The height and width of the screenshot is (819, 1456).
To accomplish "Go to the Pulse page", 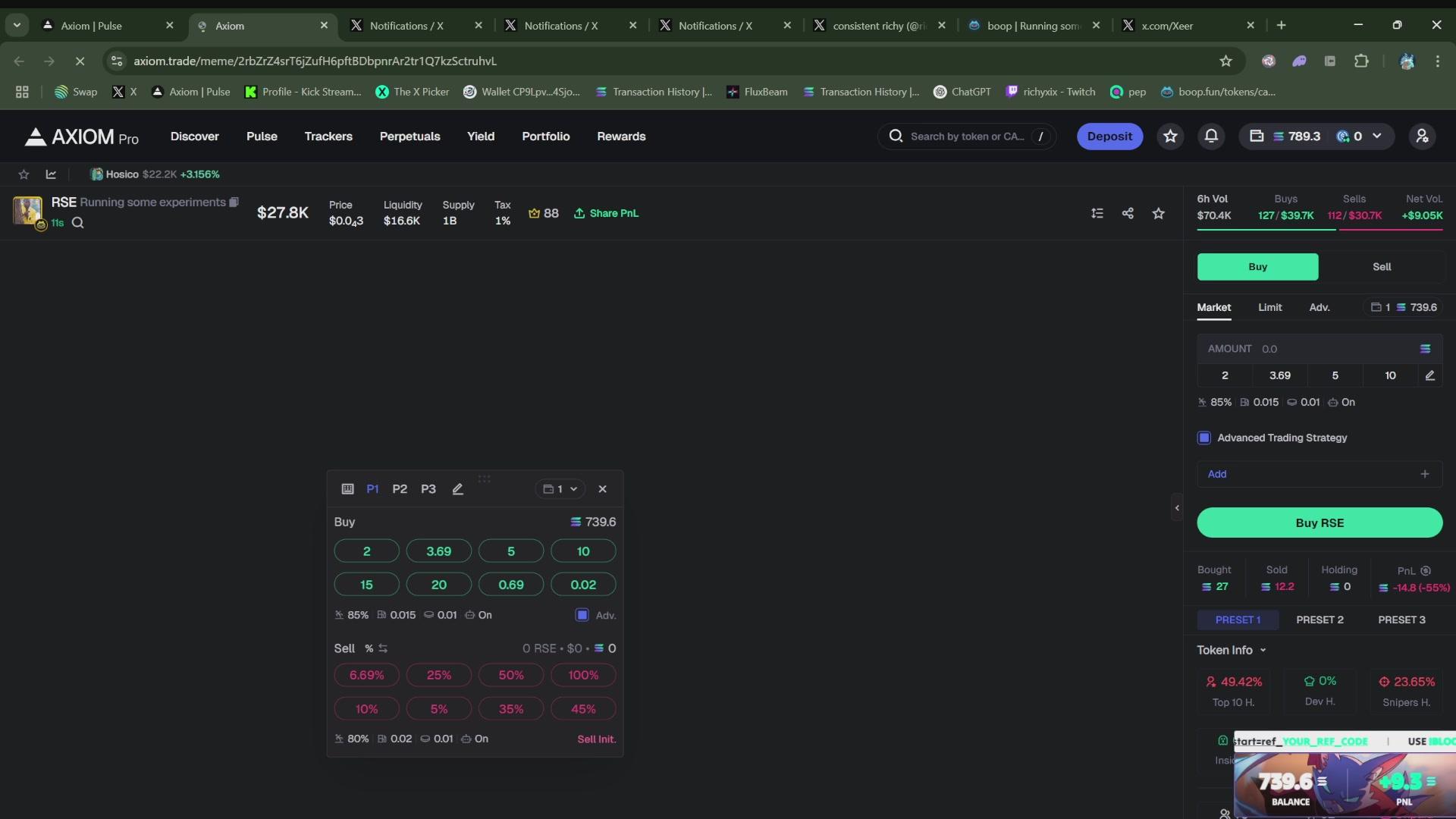I will (262, 136).
